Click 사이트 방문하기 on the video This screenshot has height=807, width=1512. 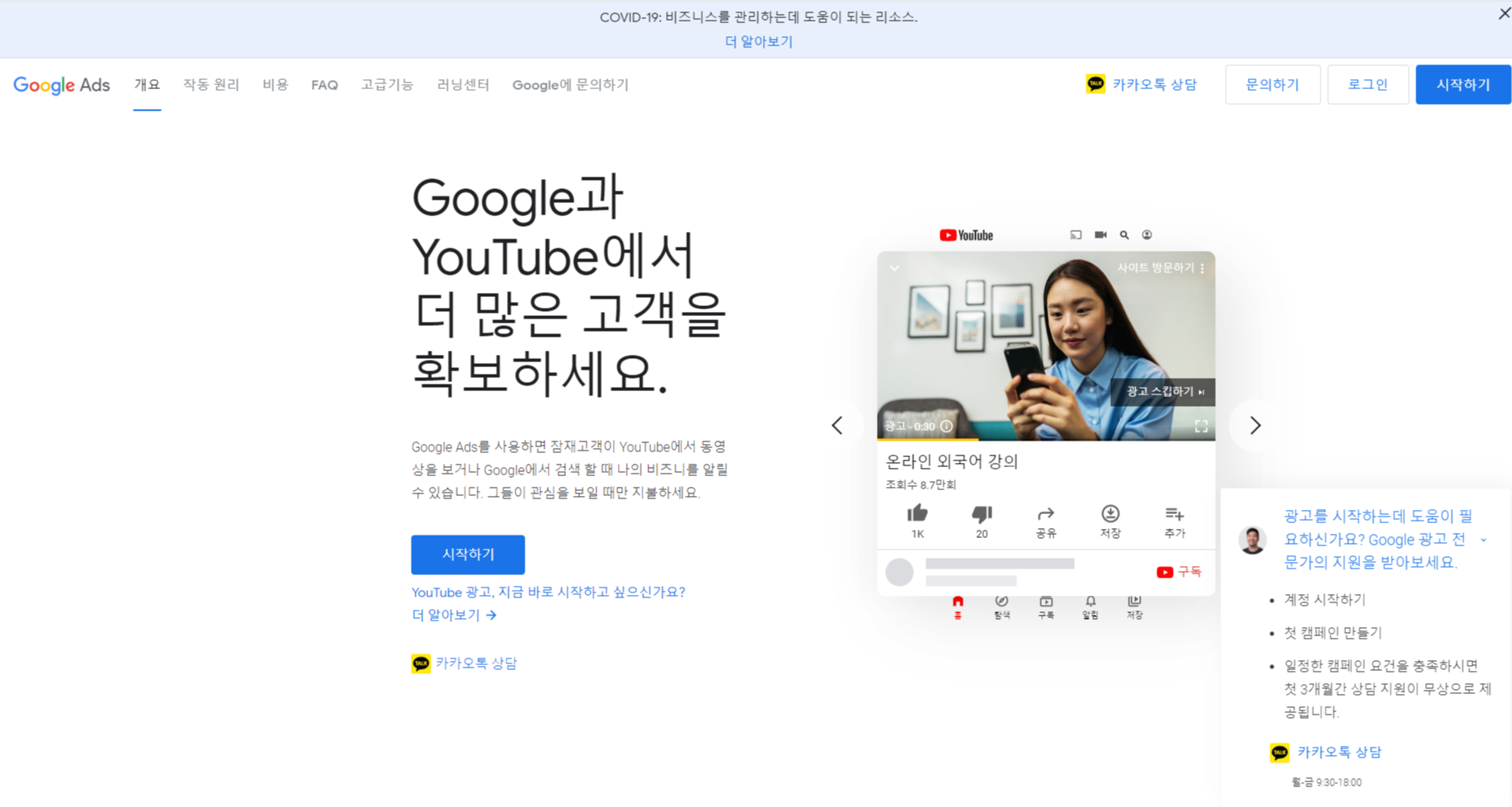click(x=1155, y=267)
